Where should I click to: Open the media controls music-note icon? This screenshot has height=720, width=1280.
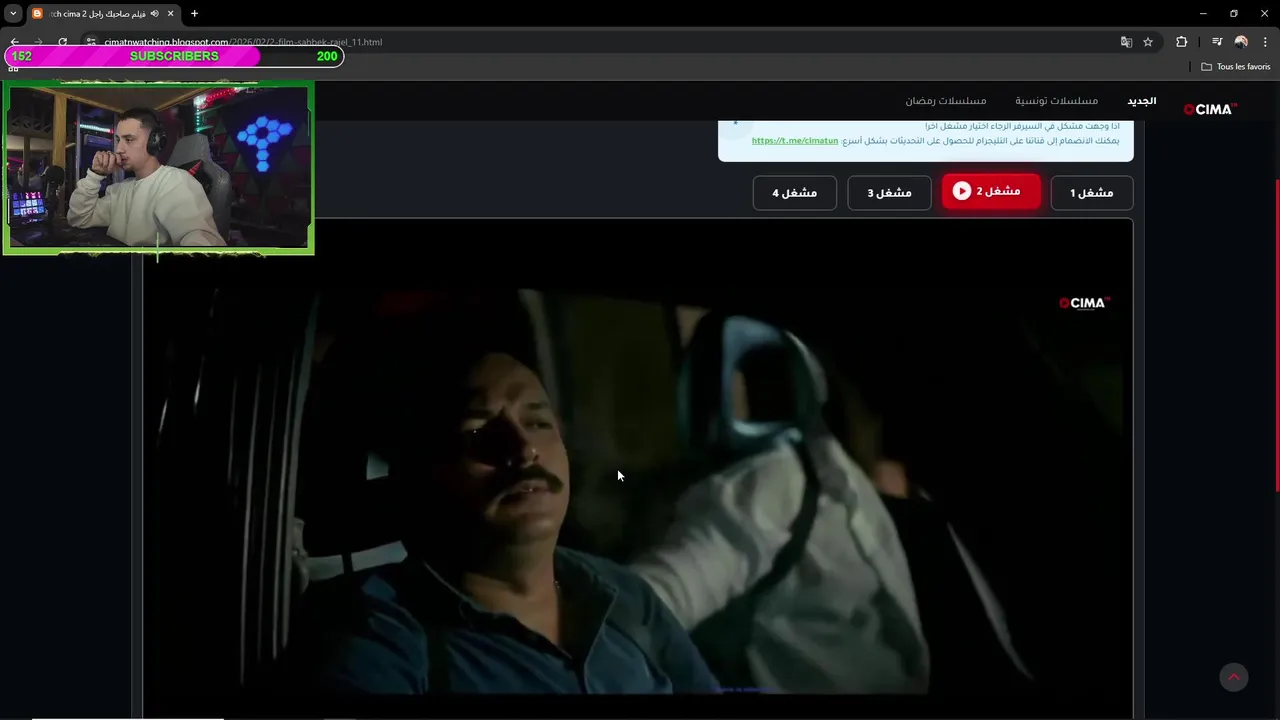click(1217, 42)
